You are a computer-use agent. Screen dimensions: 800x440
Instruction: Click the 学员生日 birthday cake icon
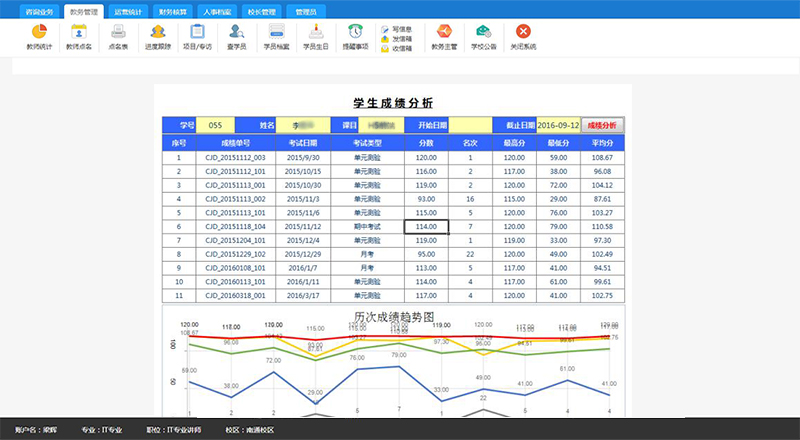tap(316, 33)
